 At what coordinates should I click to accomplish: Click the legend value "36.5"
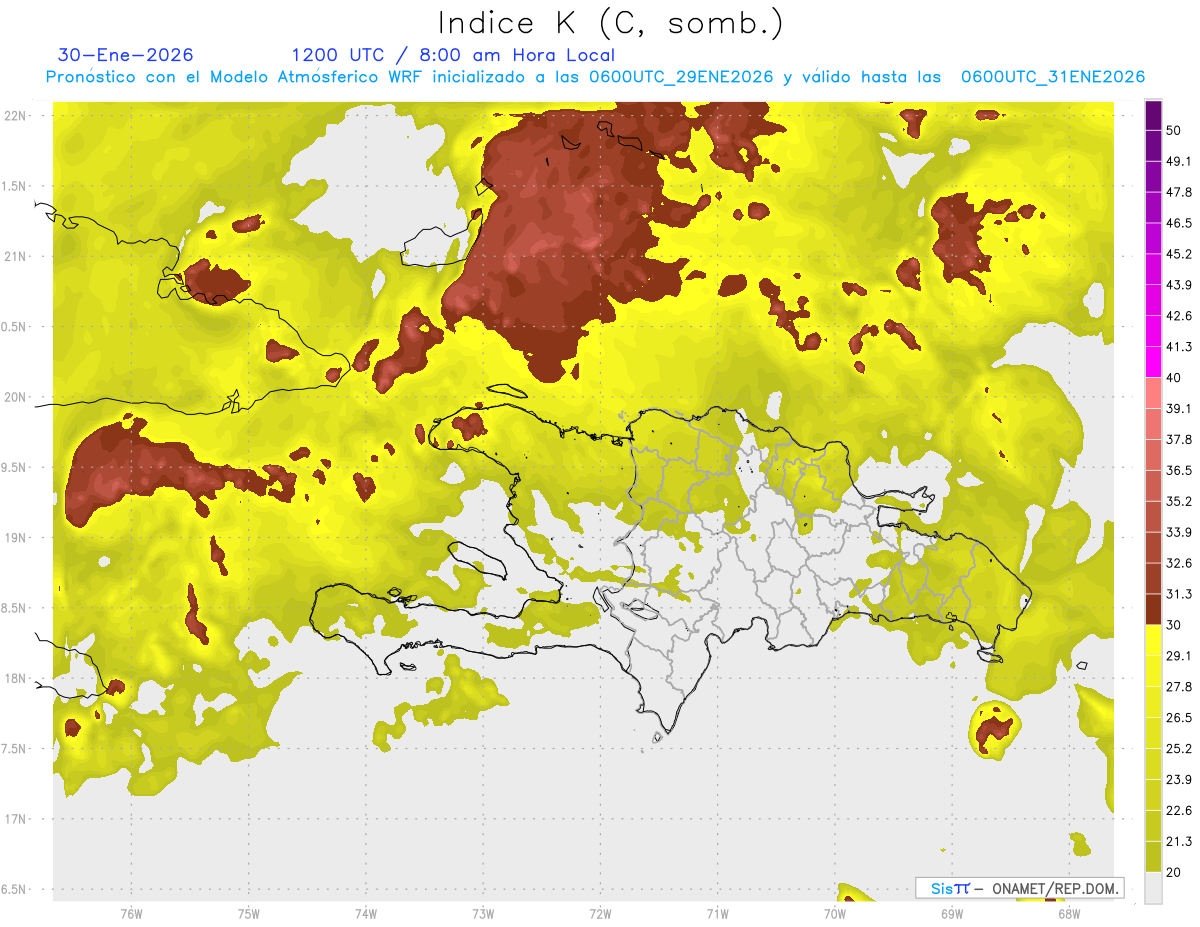click(1179, 470)
